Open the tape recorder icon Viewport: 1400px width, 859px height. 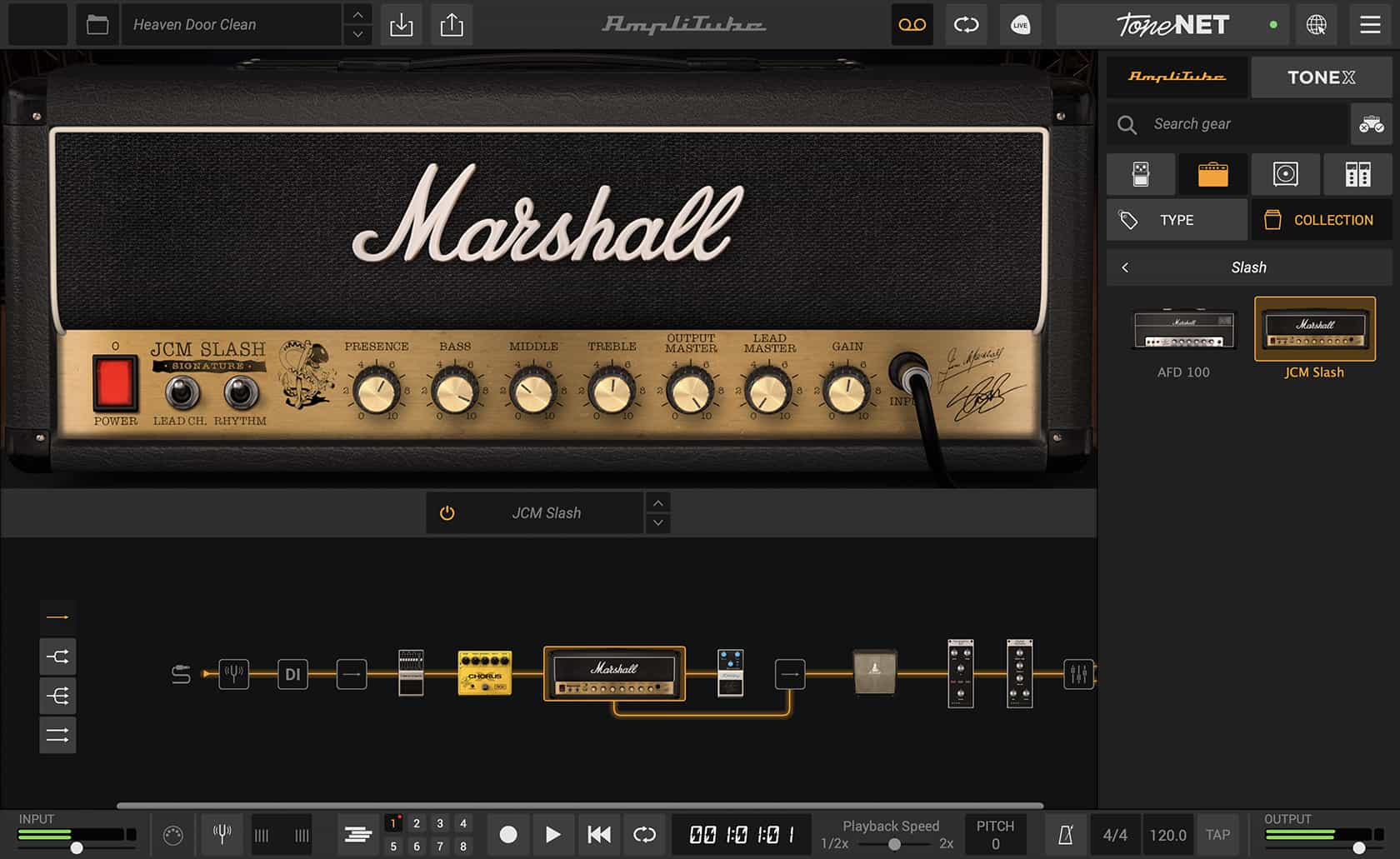[x=912, y=25]
